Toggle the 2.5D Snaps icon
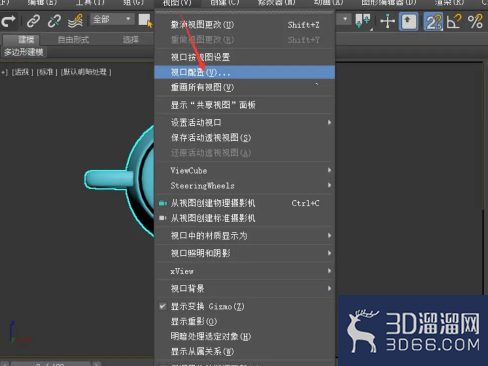The width and height of the screenshot is (488, 366). click(433, 22)
